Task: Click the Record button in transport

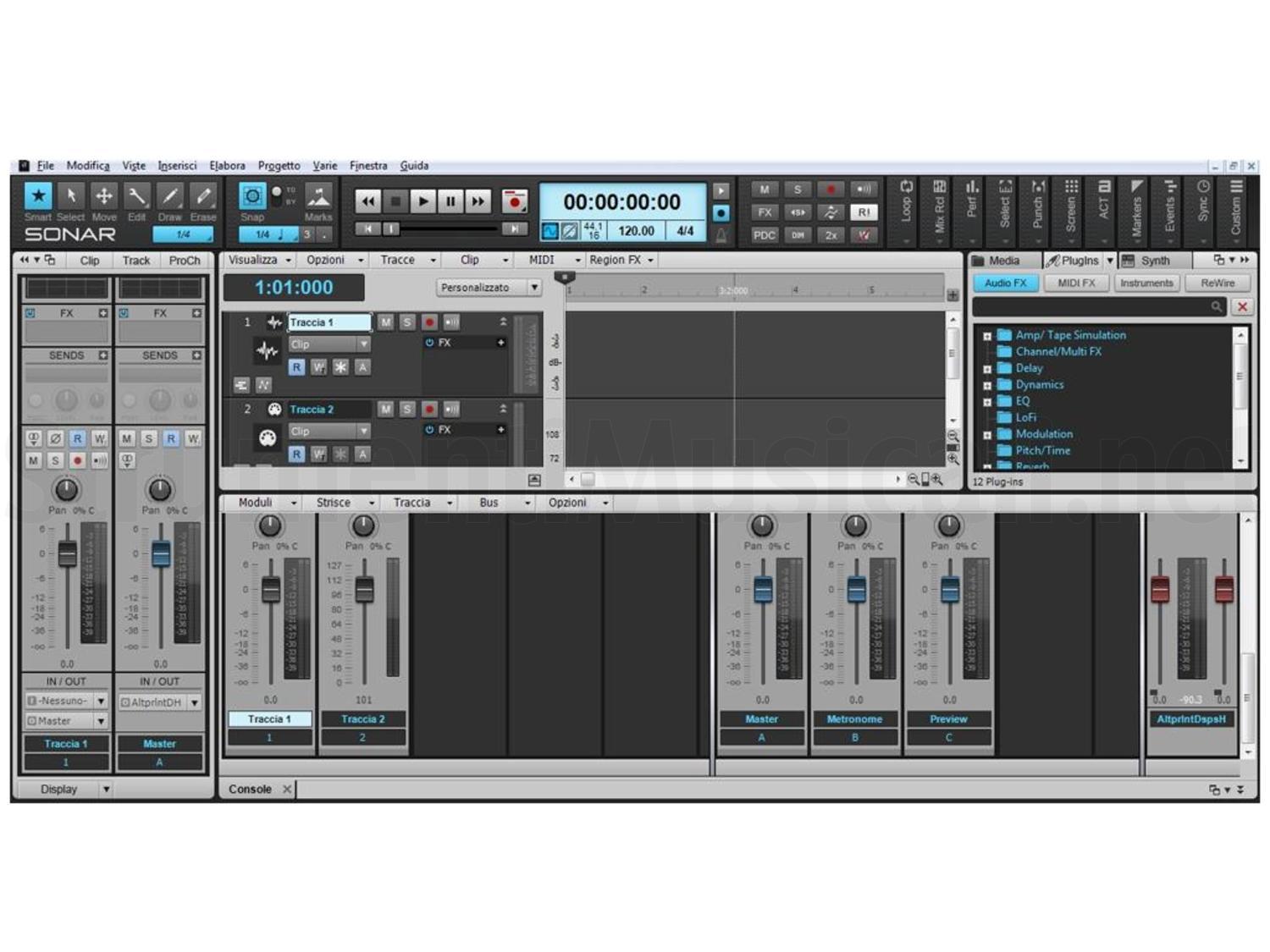Action: click(514, 201)
